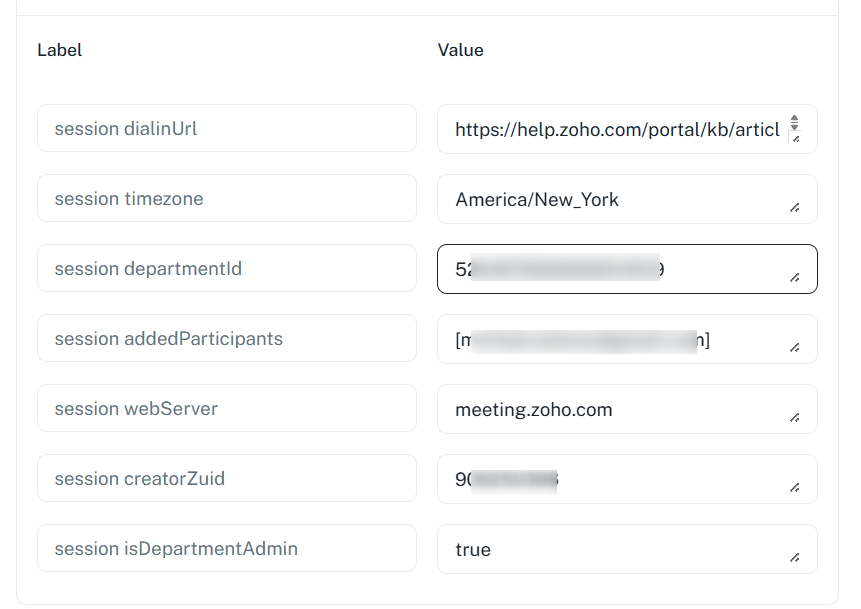Click the session isDepartmentAdmin label field
The image size is (861, 609).
(226, 549)
